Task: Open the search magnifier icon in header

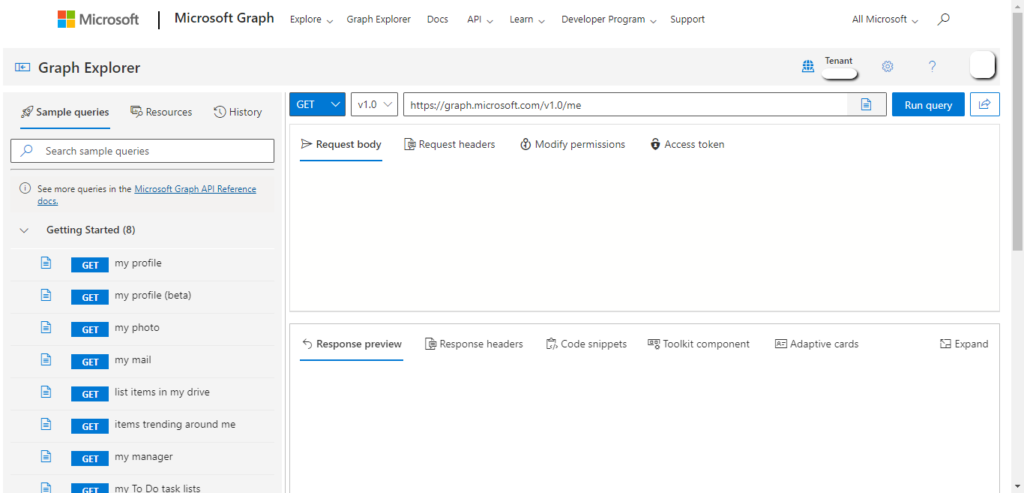Action: click(x=943, y=20)
